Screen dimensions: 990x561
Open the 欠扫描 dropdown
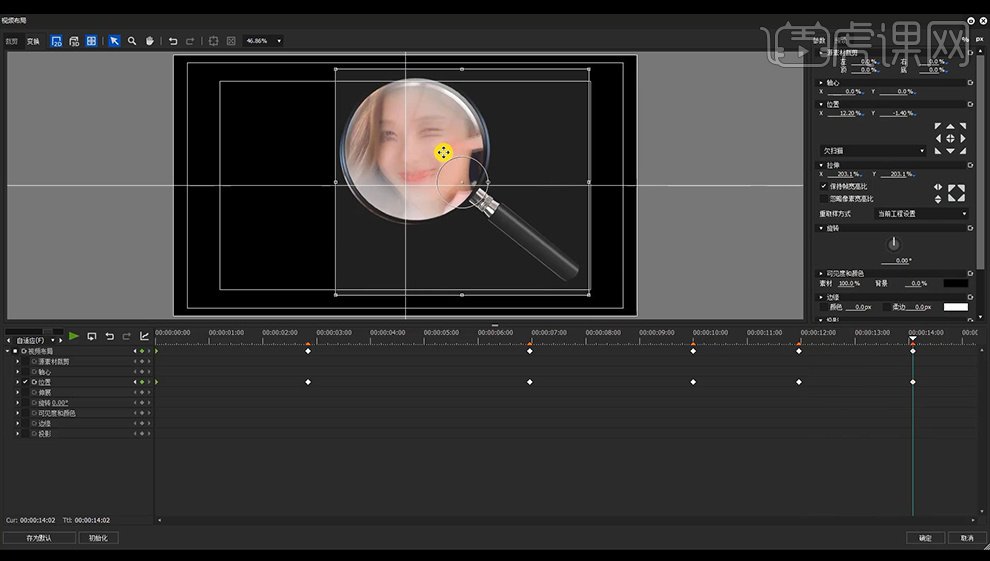coord(873,151)
